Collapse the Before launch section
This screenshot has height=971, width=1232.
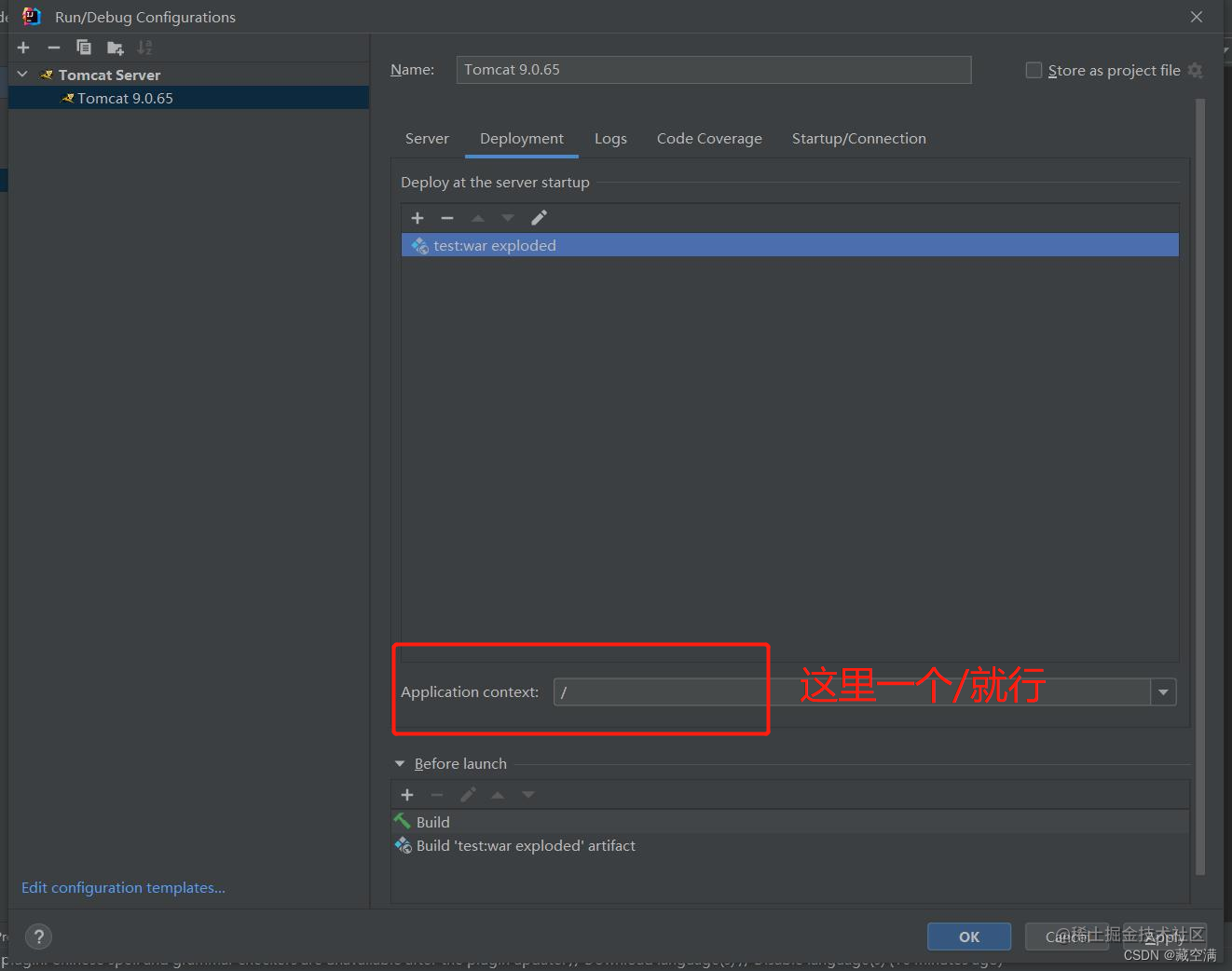tap(400, 764)
